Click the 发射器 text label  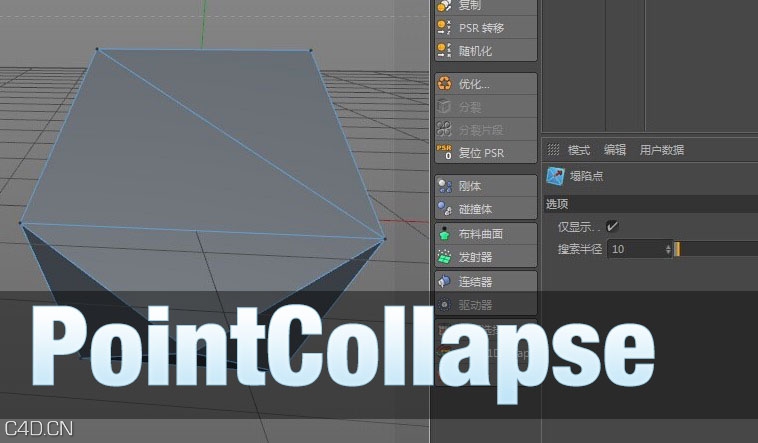475,257
